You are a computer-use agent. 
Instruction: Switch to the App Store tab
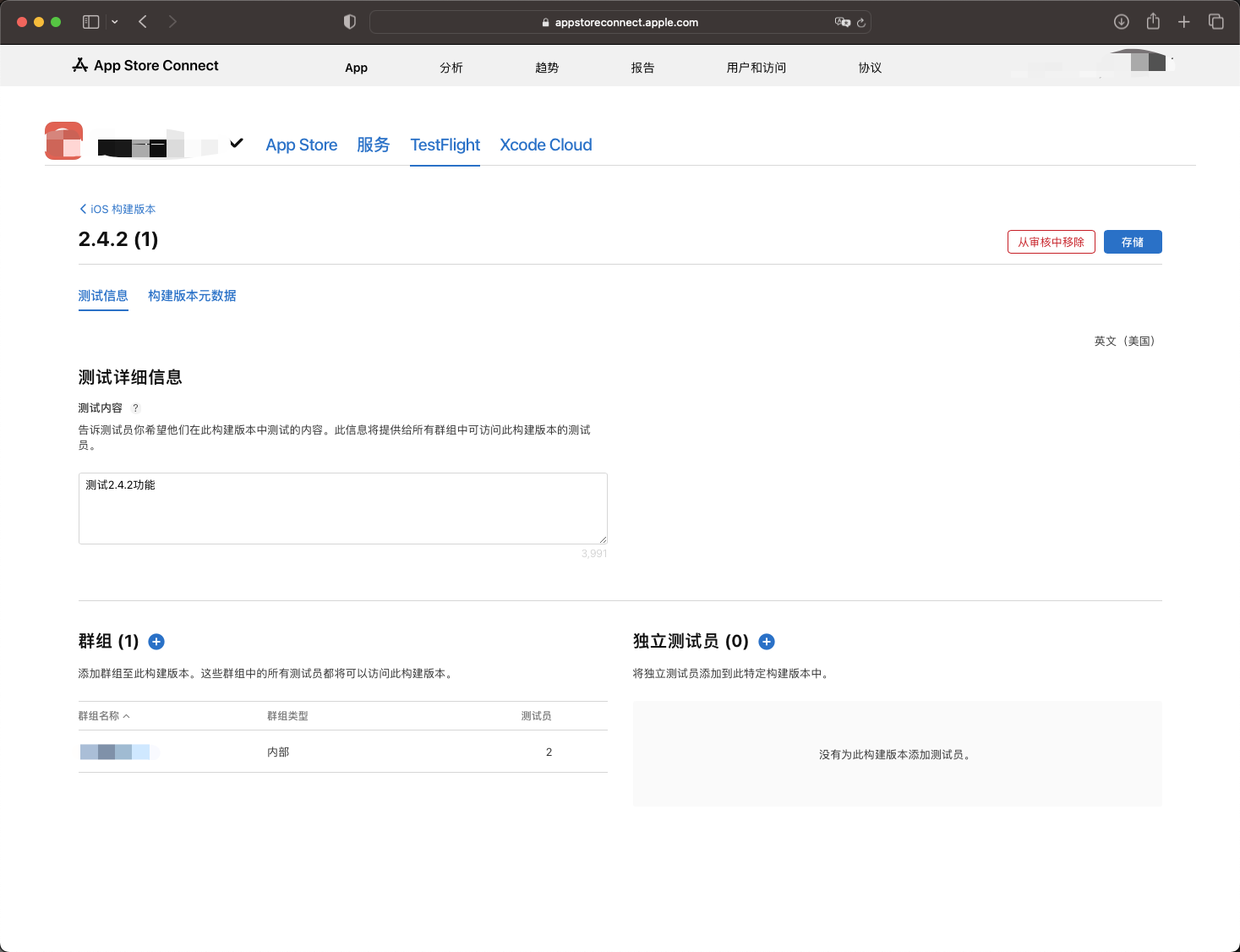(x=302, y=145)
